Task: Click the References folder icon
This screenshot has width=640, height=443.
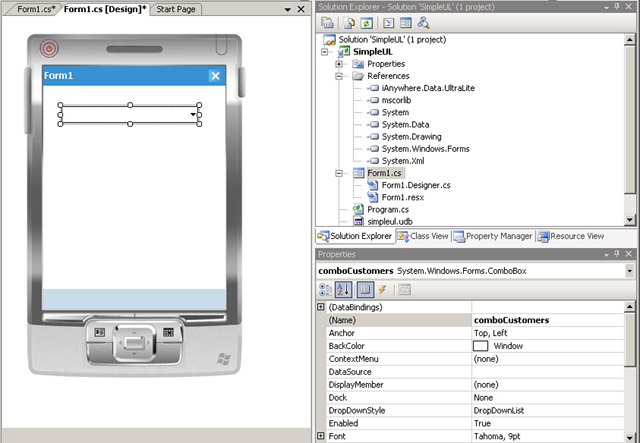Action: [358, 76]
